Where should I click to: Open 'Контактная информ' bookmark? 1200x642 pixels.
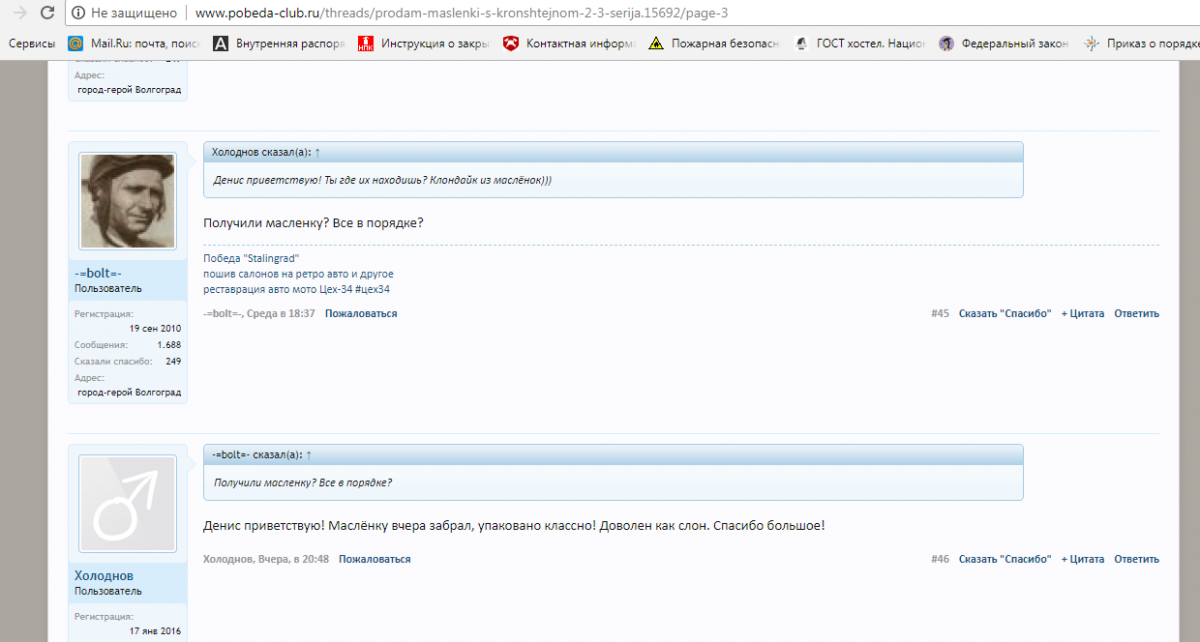[x=568, y=44]
